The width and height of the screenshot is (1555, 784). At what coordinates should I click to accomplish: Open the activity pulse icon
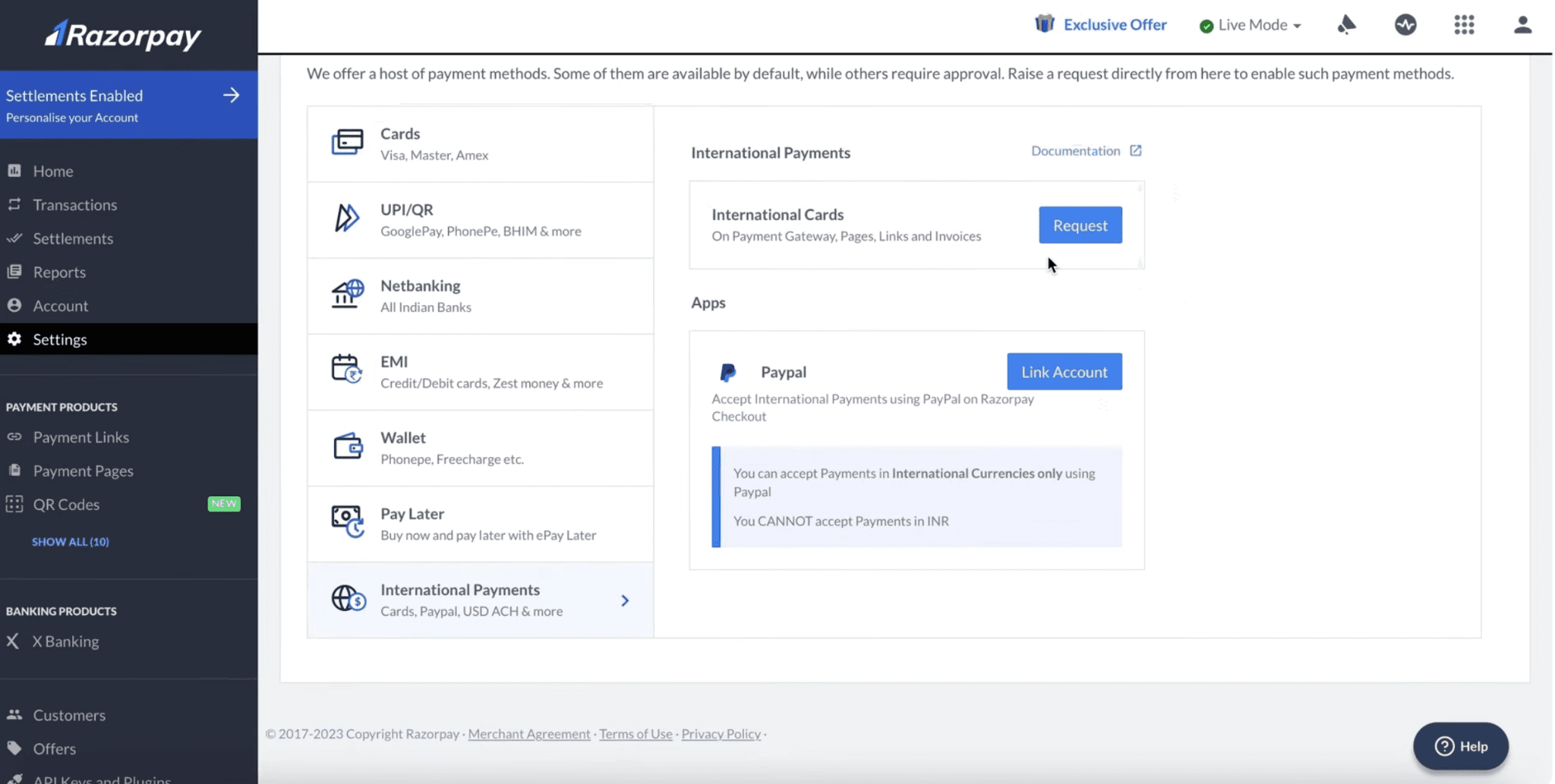[x=1405, y=24]
